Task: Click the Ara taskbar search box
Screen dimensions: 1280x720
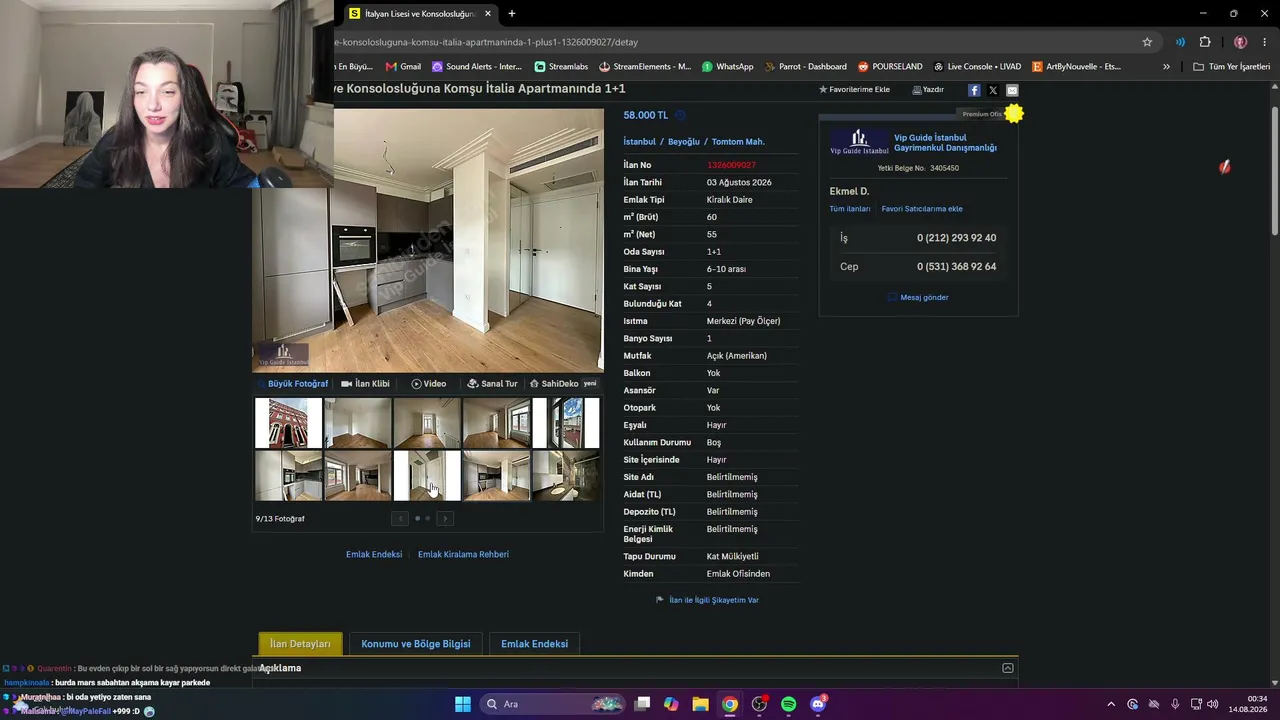Action: (x=552, y=704)
